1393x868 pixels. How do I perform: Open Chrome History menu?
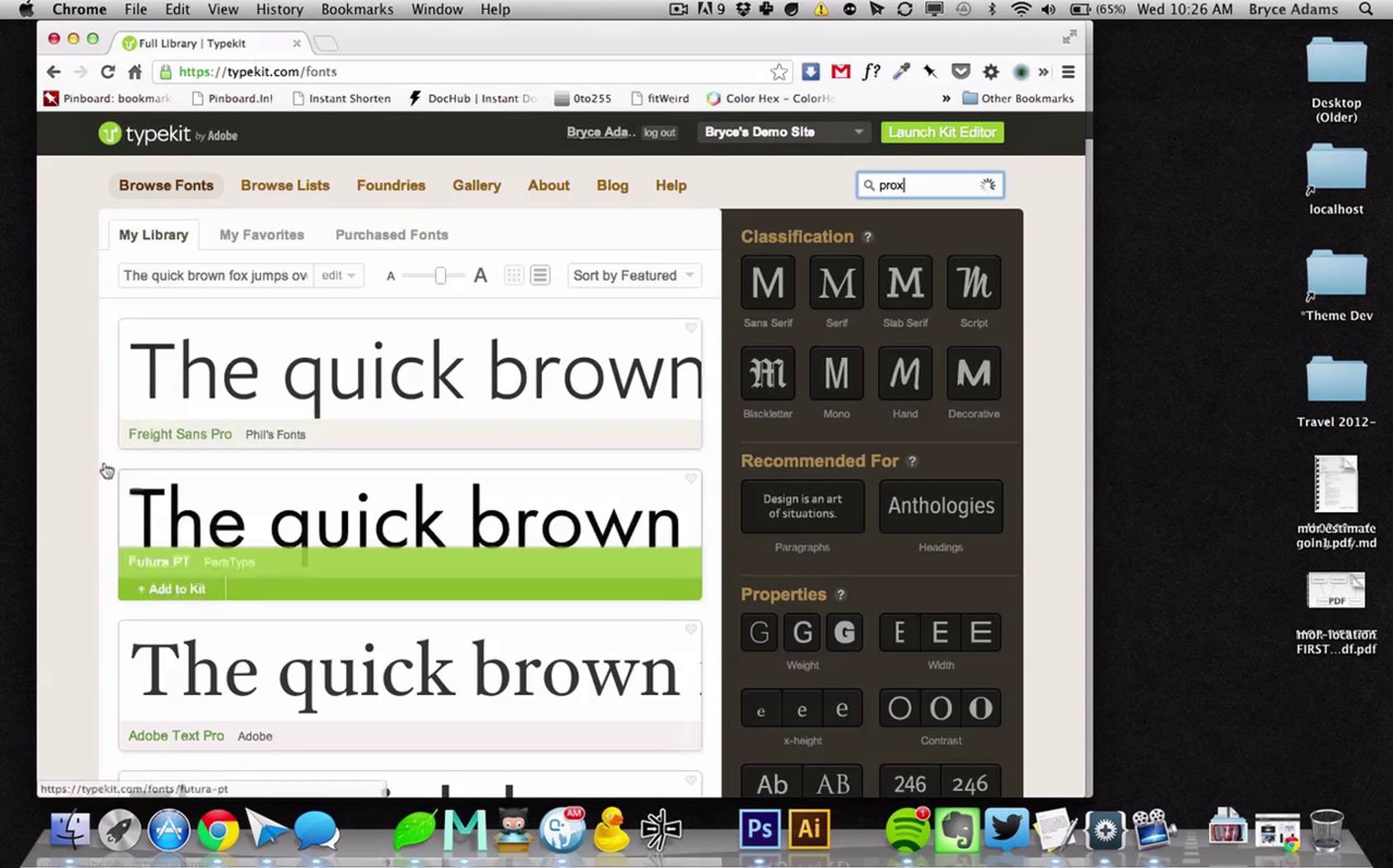280,9
